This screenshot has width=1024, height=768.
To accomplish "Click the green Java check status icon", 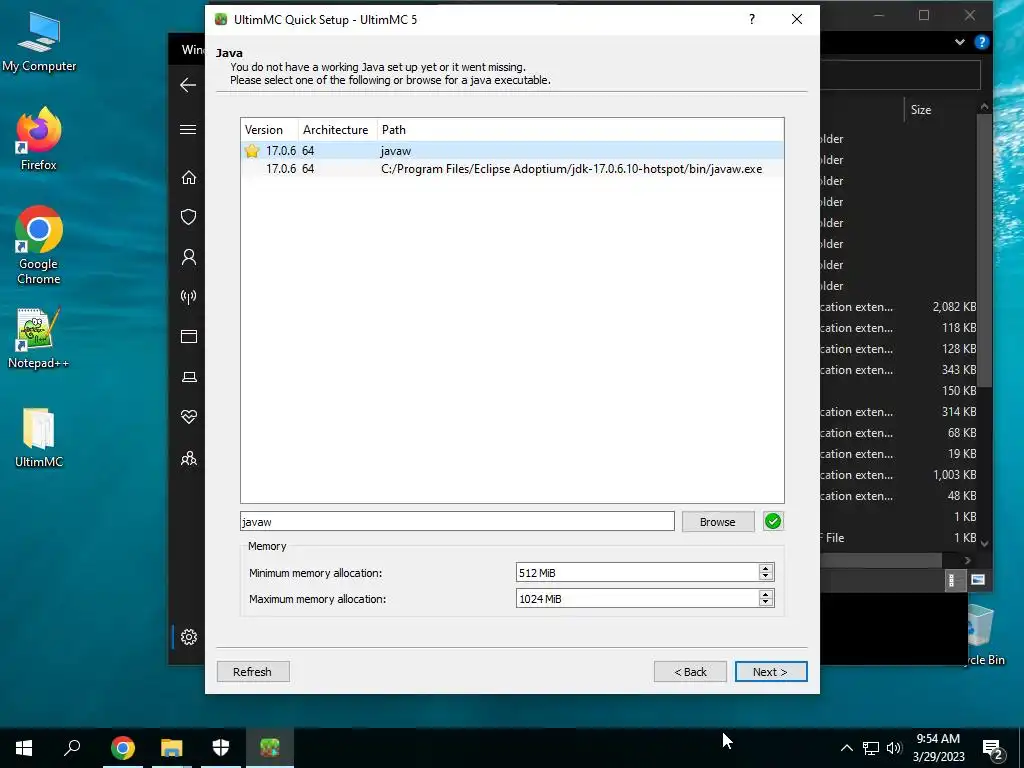I will tap(773, 521).
